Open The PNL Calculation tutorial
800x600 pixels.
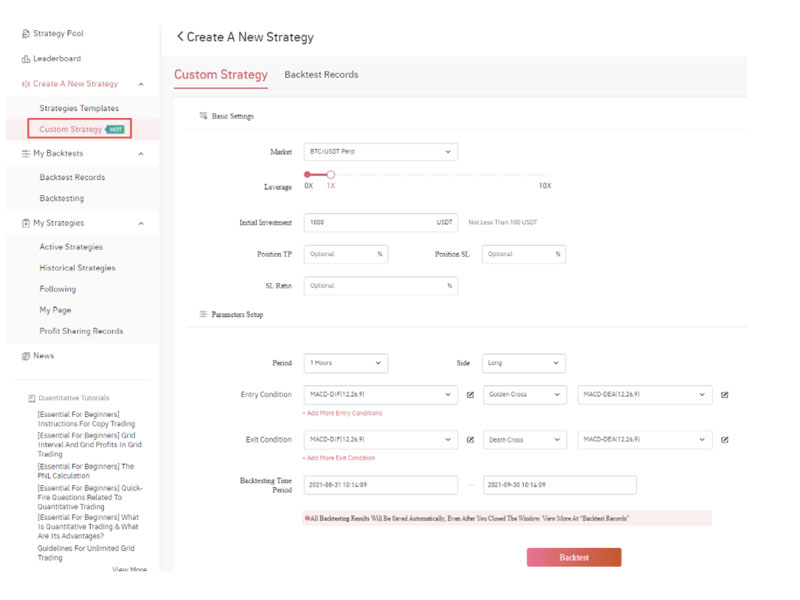(86, 471)
